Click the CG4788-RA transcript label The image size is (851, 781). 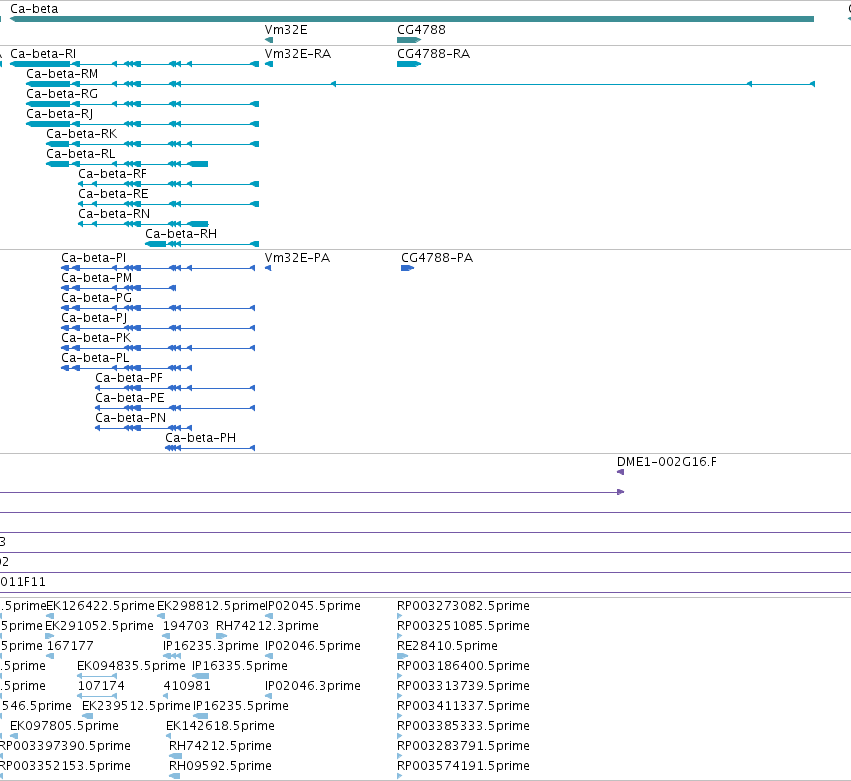click(x=434, y=54)
